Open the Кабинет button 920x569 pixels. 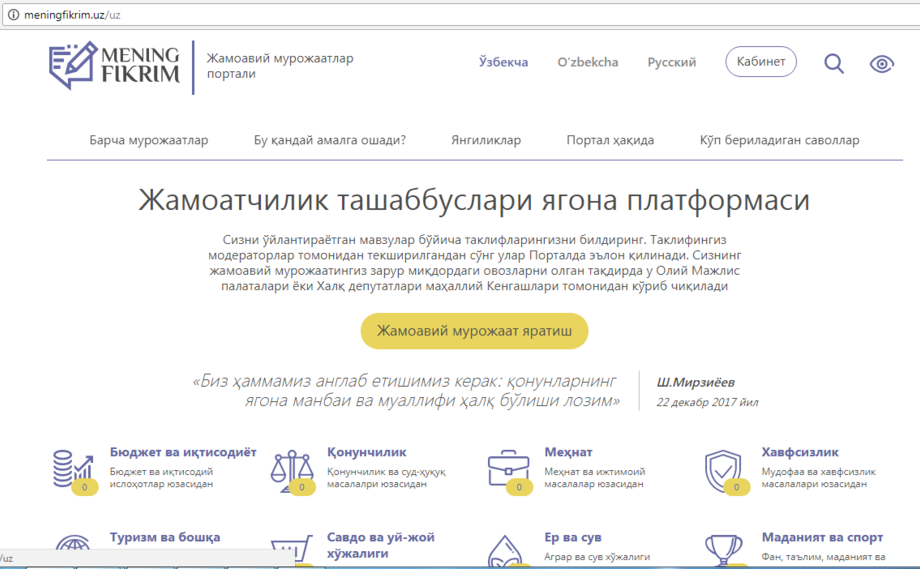pos(761,62)
